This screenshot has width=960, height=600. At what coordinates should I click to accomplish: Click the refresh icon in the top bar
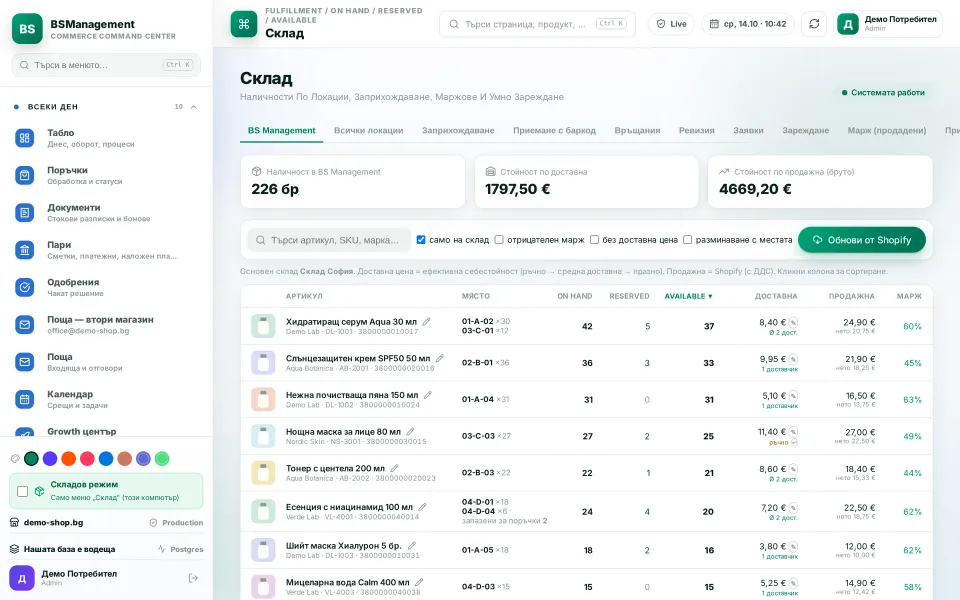814,24
